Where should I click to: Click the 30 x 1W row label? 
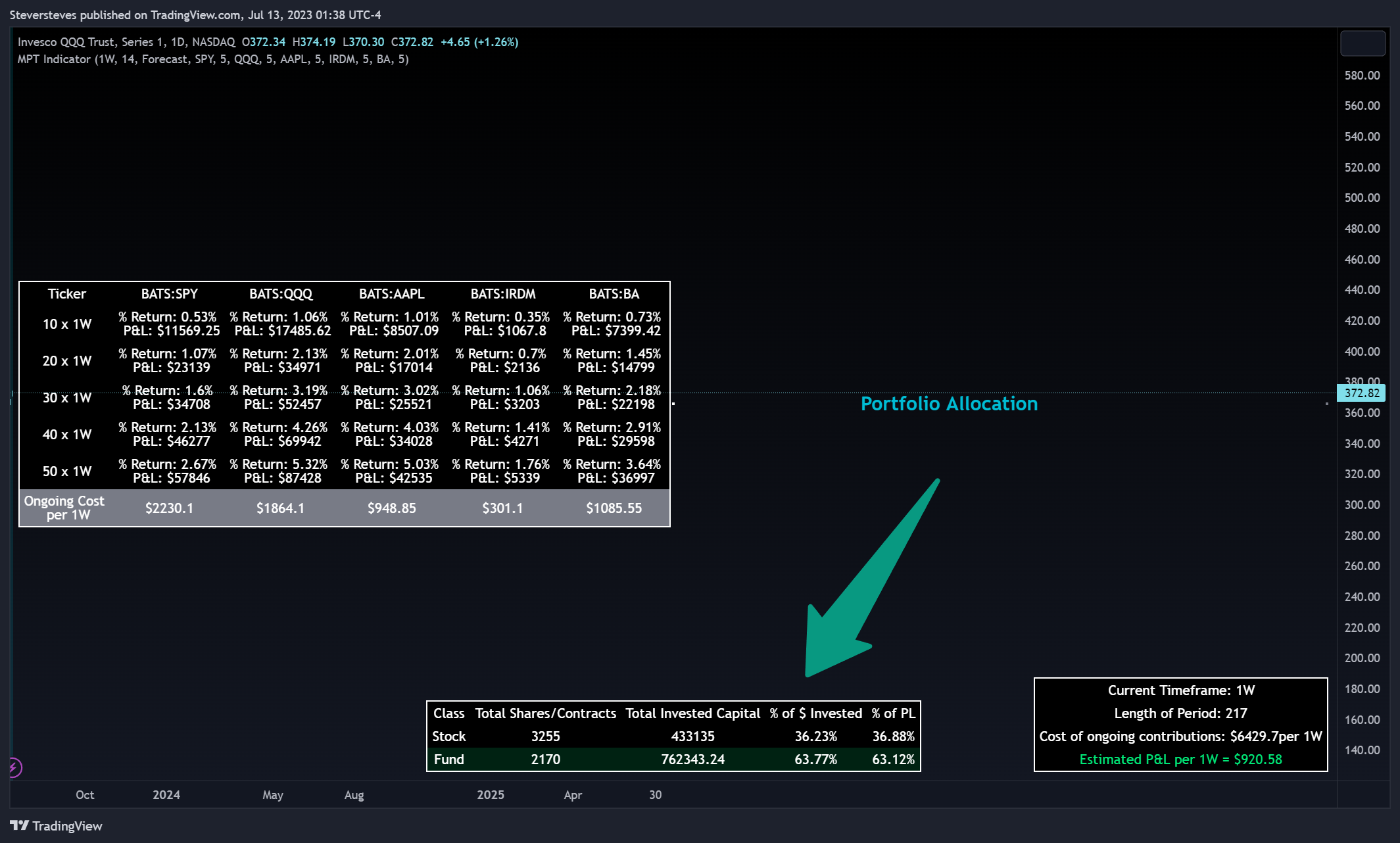(x=67, y=398)
